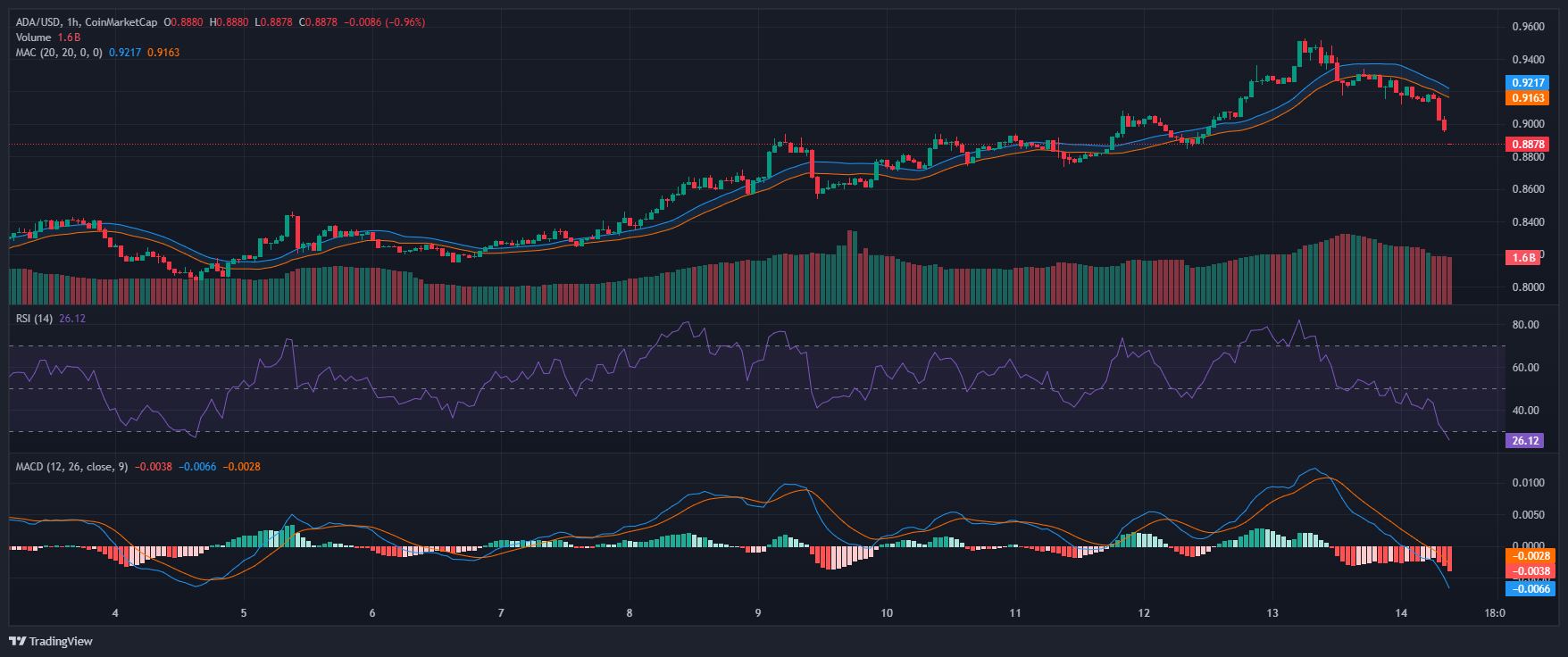Click the purple 26.12 RSI value tag
Screen dimensions: 1568x657
point(1524,441)
